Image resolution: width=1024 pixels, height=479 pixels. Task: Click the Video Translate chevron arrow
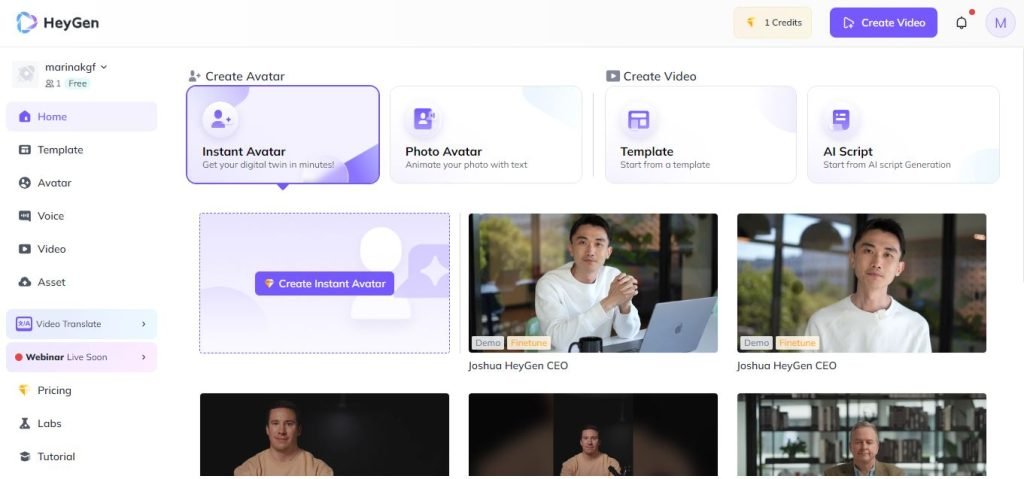144,324
